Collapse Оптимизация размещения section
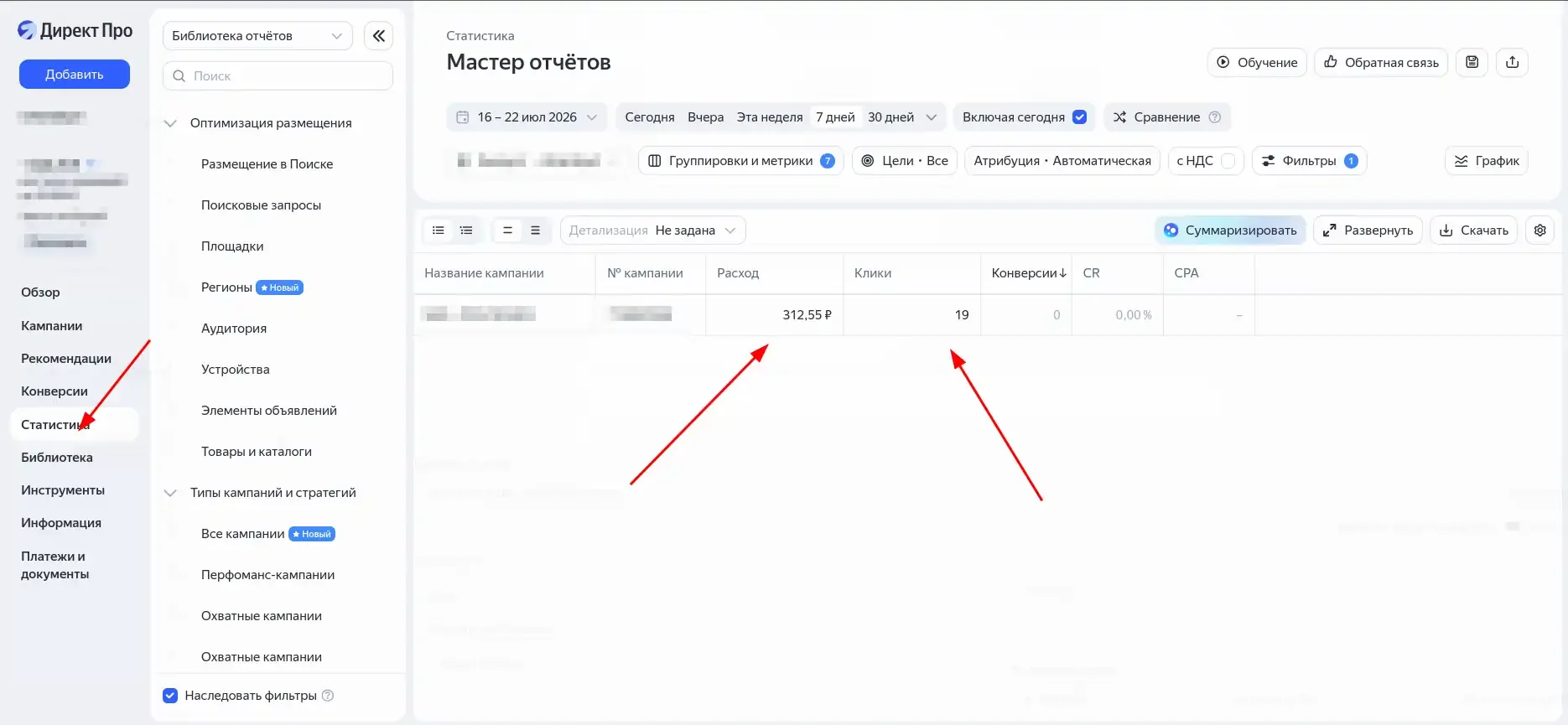Screen dimensions: 1568x725 point(170,123)
